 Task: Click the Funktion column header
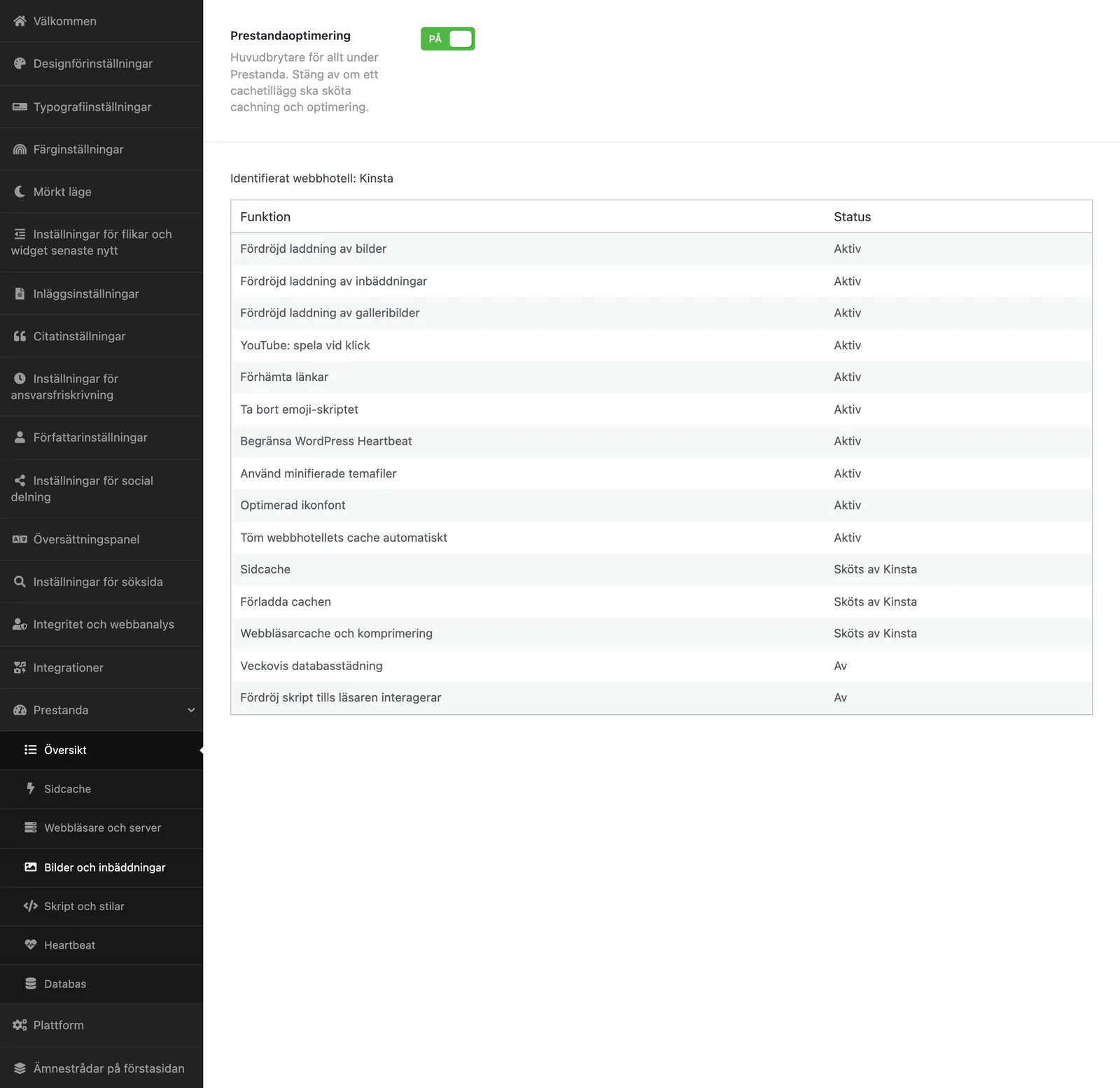click(265, 217)
